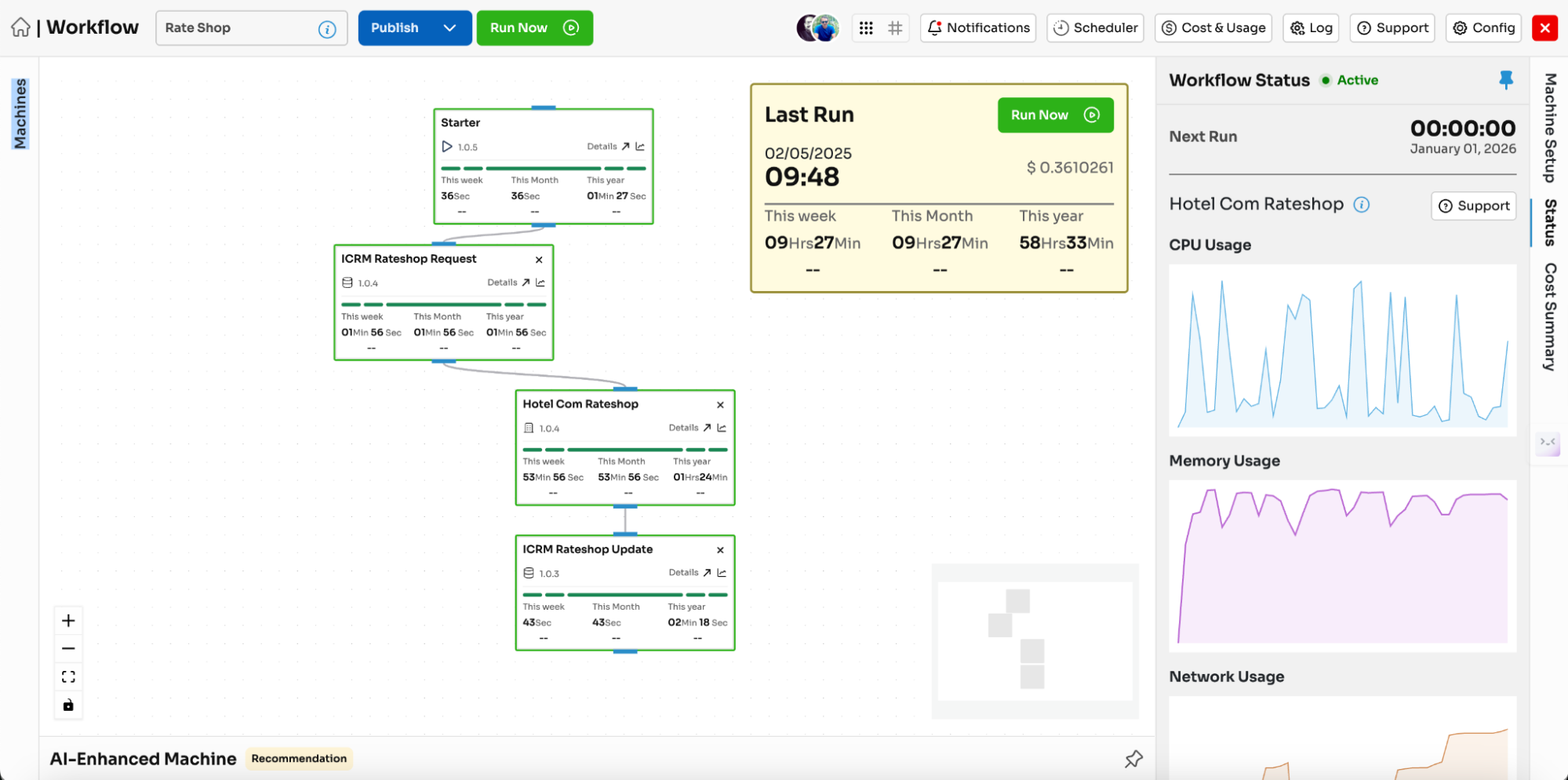Remove ICRM Rateshop Update node
The image size is (1568, 780).
click(720, 550)
